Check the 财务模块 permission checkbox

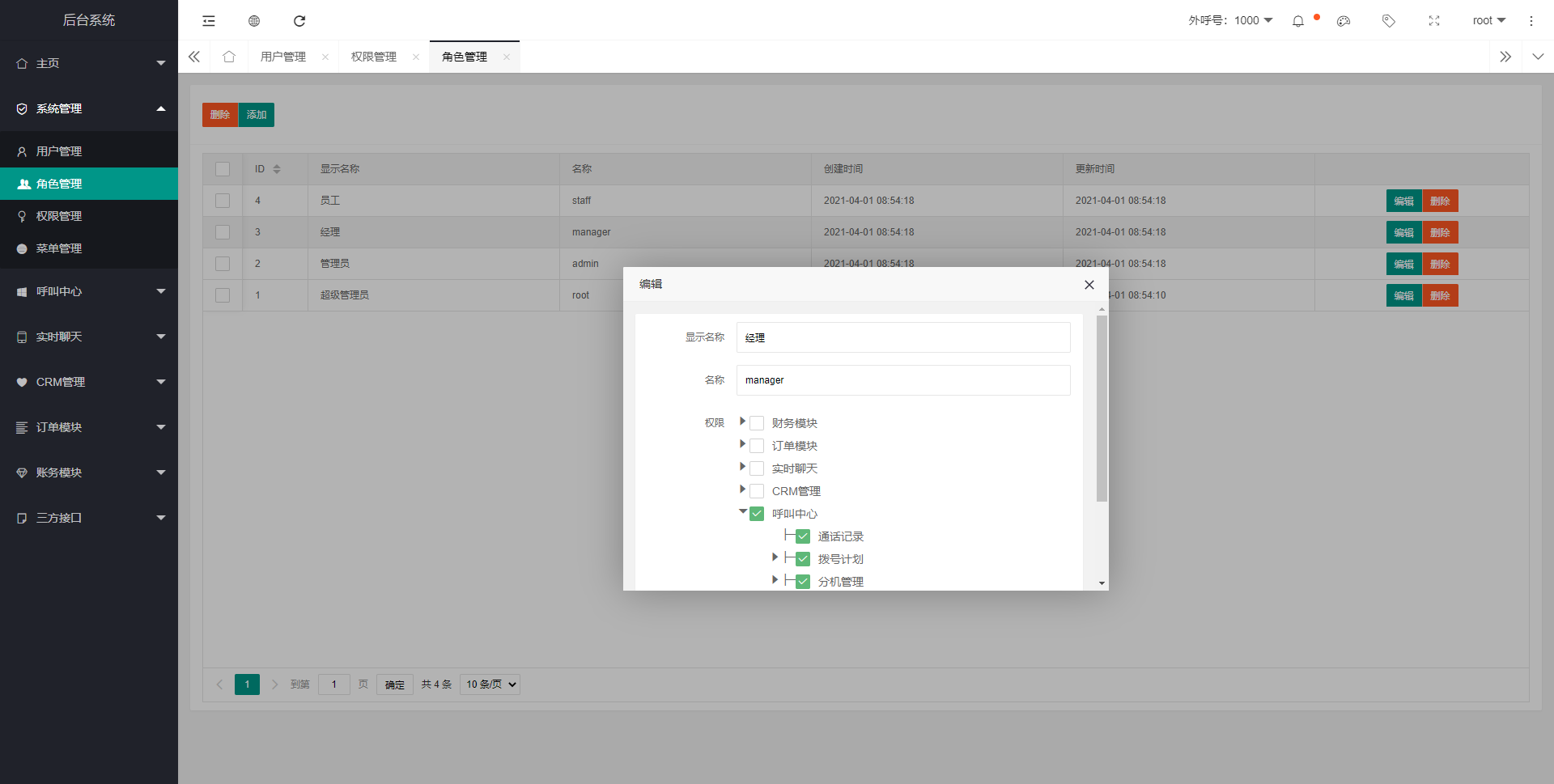point(757,423)
